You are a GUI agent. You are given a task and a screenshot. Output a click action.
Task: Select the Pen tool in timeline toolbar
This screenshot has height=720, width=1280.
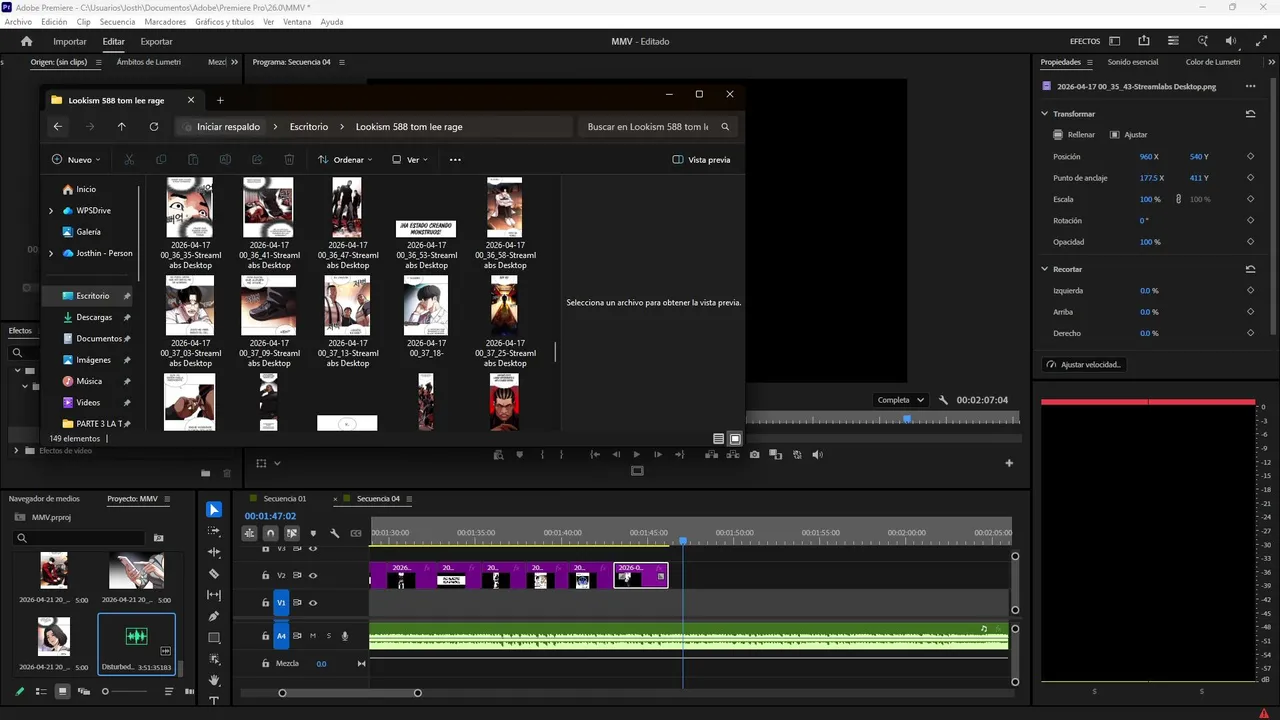click(x=214, y=616)
